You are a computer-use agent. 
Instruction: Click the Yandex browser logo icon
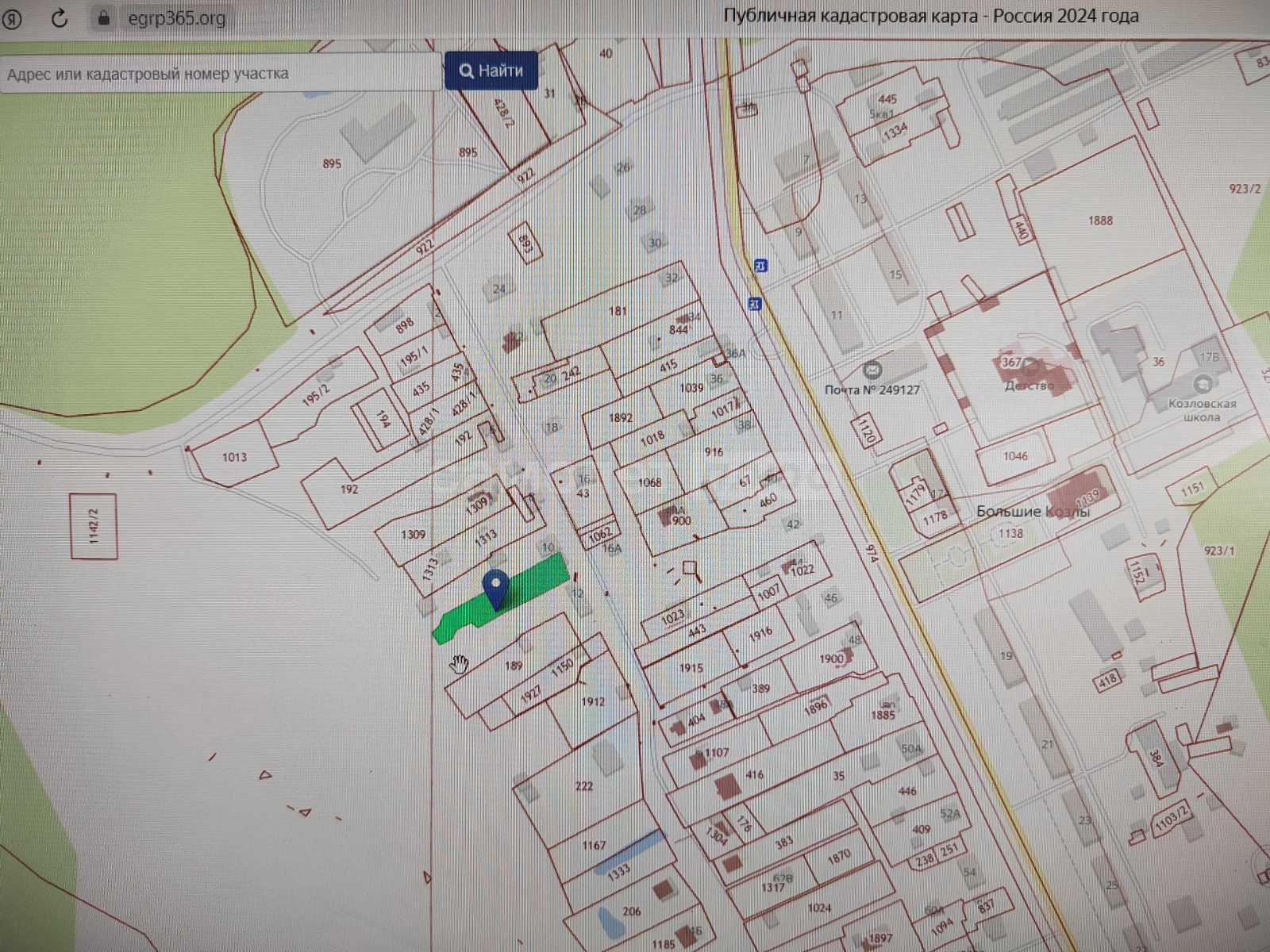point(13,19)
